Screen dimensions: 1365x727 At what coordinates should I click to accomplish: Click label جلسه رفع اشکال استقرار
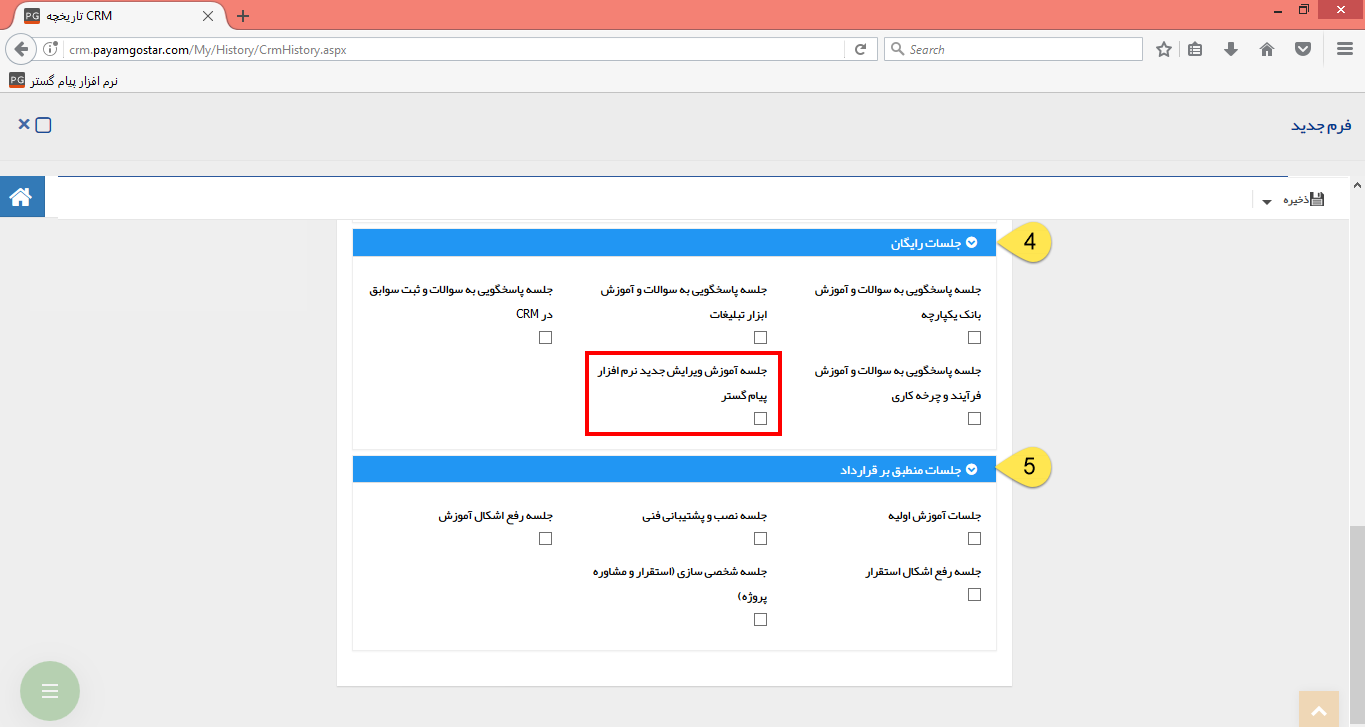click(924, 572)
